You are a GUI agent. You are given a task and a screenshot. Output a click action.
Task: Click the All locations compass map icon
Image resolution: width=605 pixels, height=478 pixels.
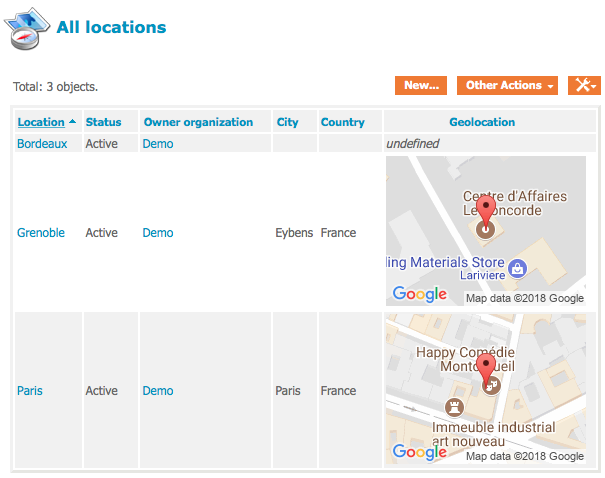pos(27,28)
